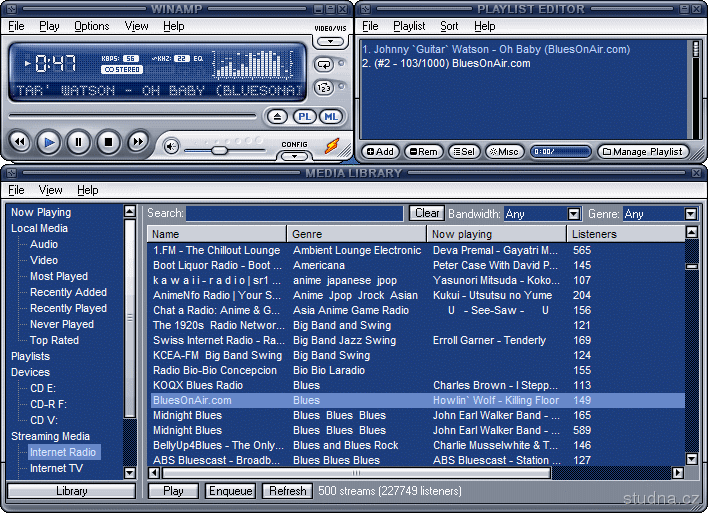Image resolution: width=708 pixels, height=513 pixels.
Task: Click the volume slider knob
Action: 219,150
